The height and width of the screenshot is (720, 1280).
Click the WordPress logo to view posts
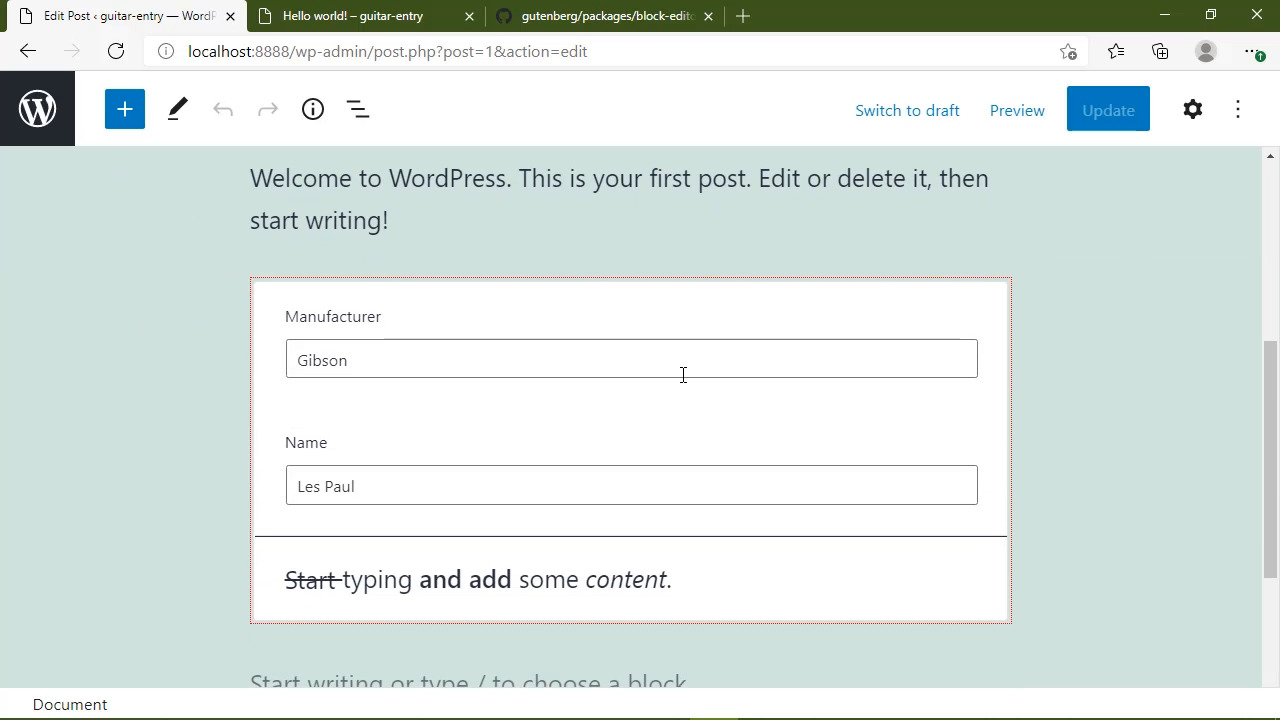pyautogui.click(x=37, y=109)
